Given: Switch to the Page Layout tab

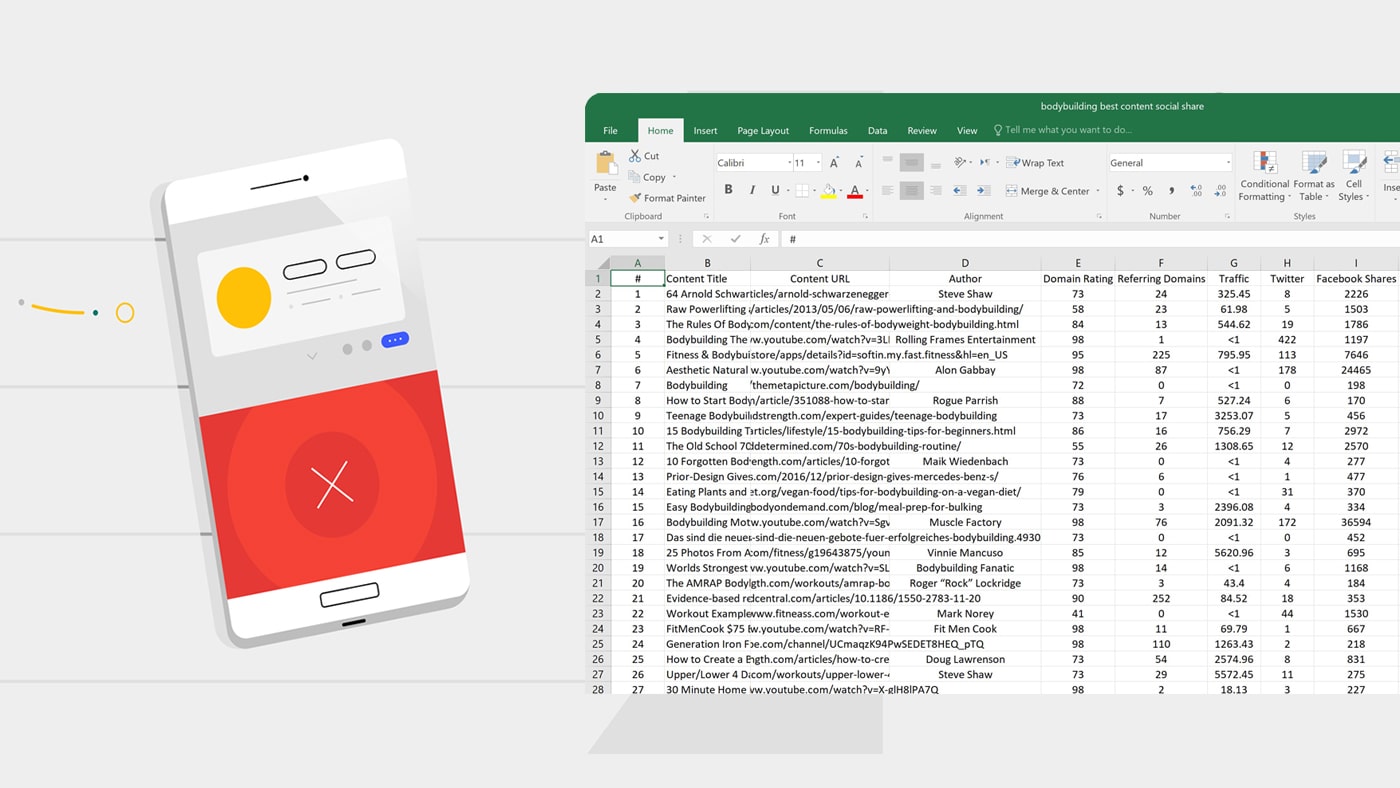Looking at the screenshot, I should pyautogui.click(x=763, y=130).
